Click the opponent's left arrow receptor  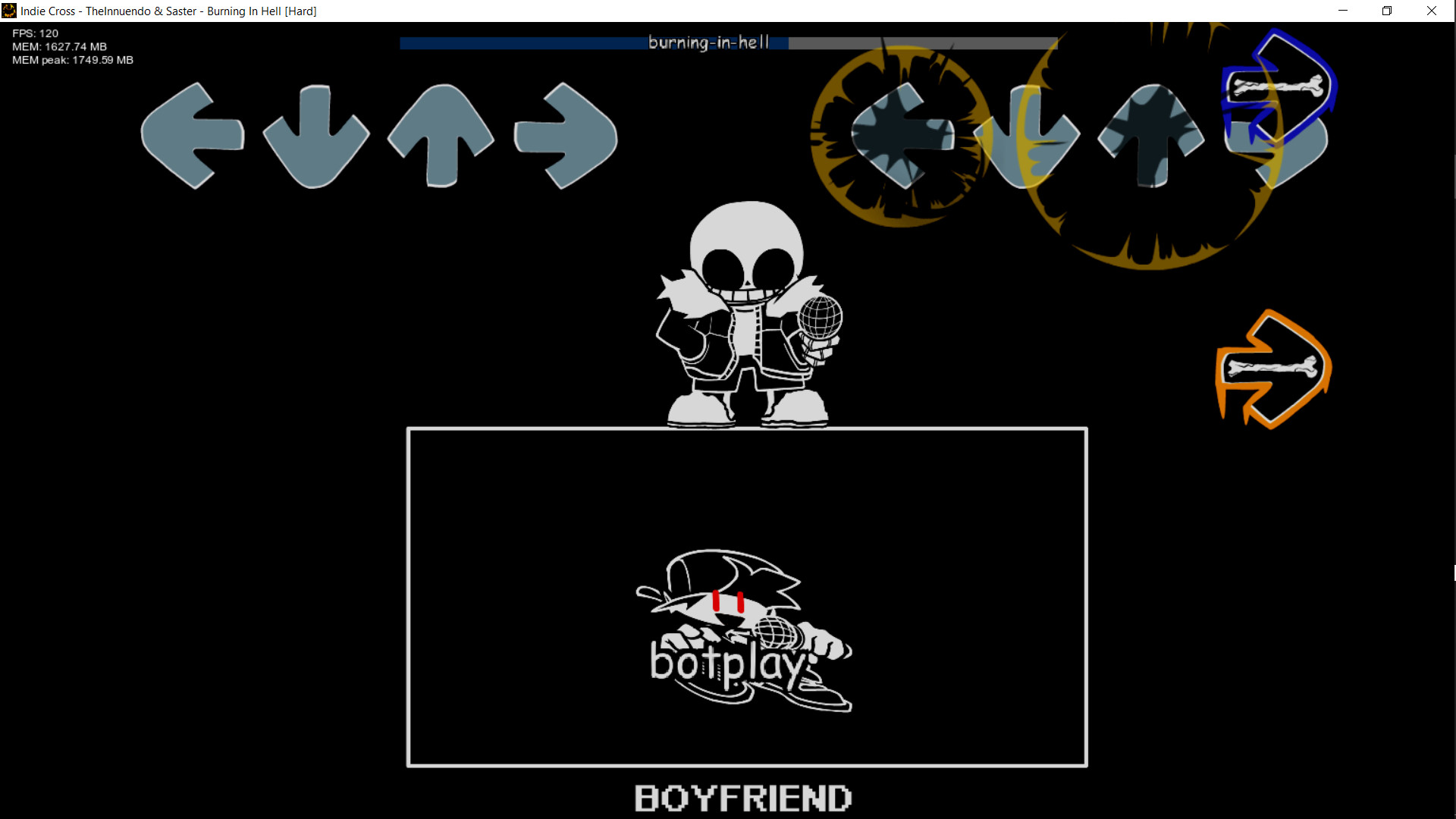point(193,136)
